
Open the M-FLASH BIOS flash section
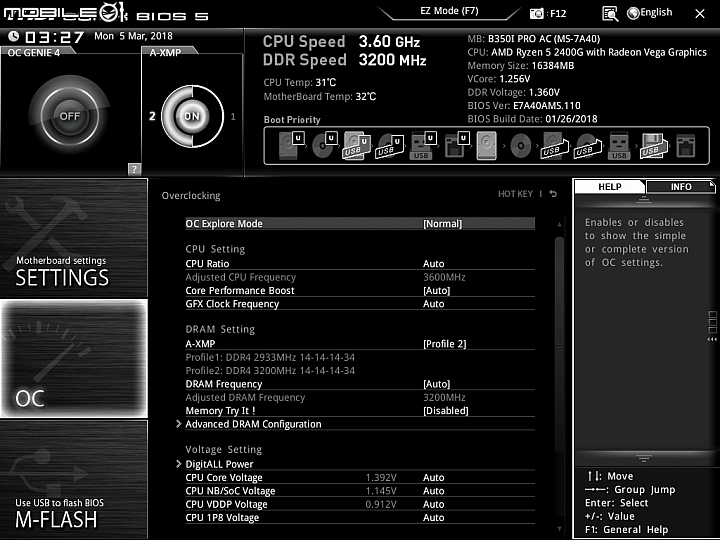(73, 479)
